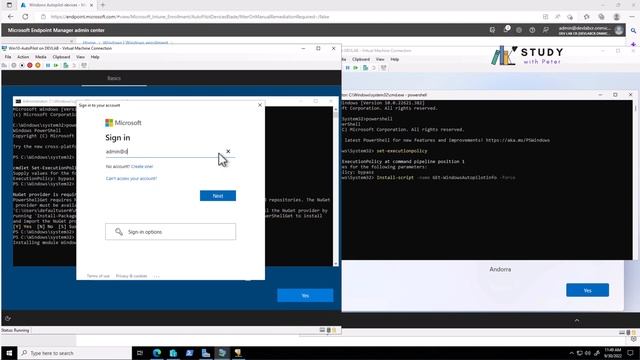Click the taskbar 'Type here to search' box

tap(75, 353)
